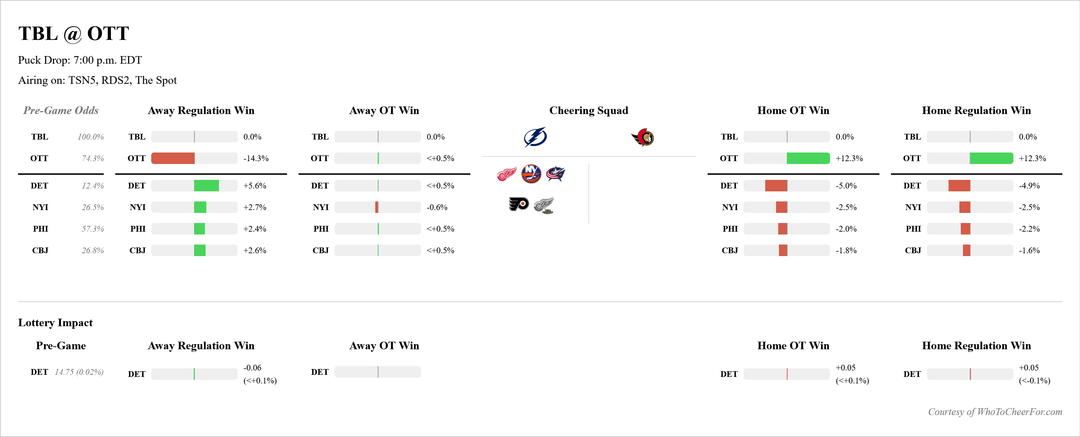Click the Columbus Blue Jackets logo
Screen dimensions: 1080x437
(555, 175)
